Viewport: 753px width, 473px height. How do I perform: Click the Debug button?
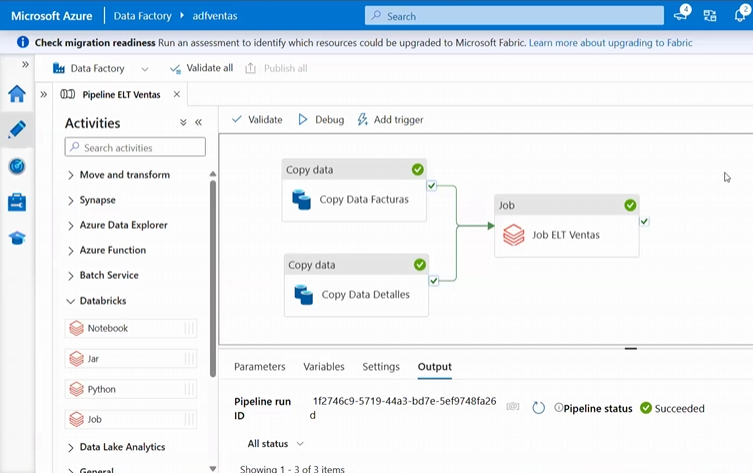[x=320, y=120]
